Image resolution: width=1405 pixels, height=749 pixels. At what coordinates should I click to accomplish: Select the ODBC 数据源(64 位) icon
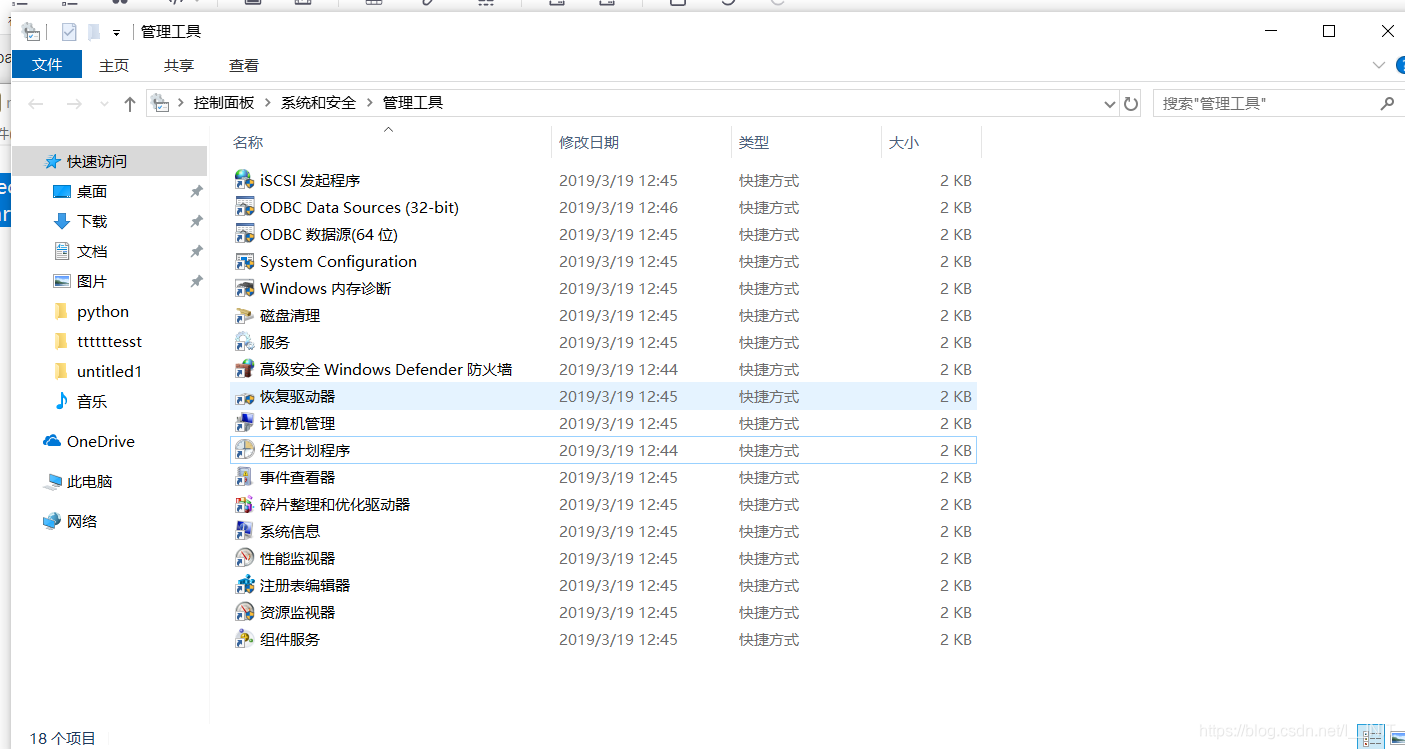click(x=244, y=234)
